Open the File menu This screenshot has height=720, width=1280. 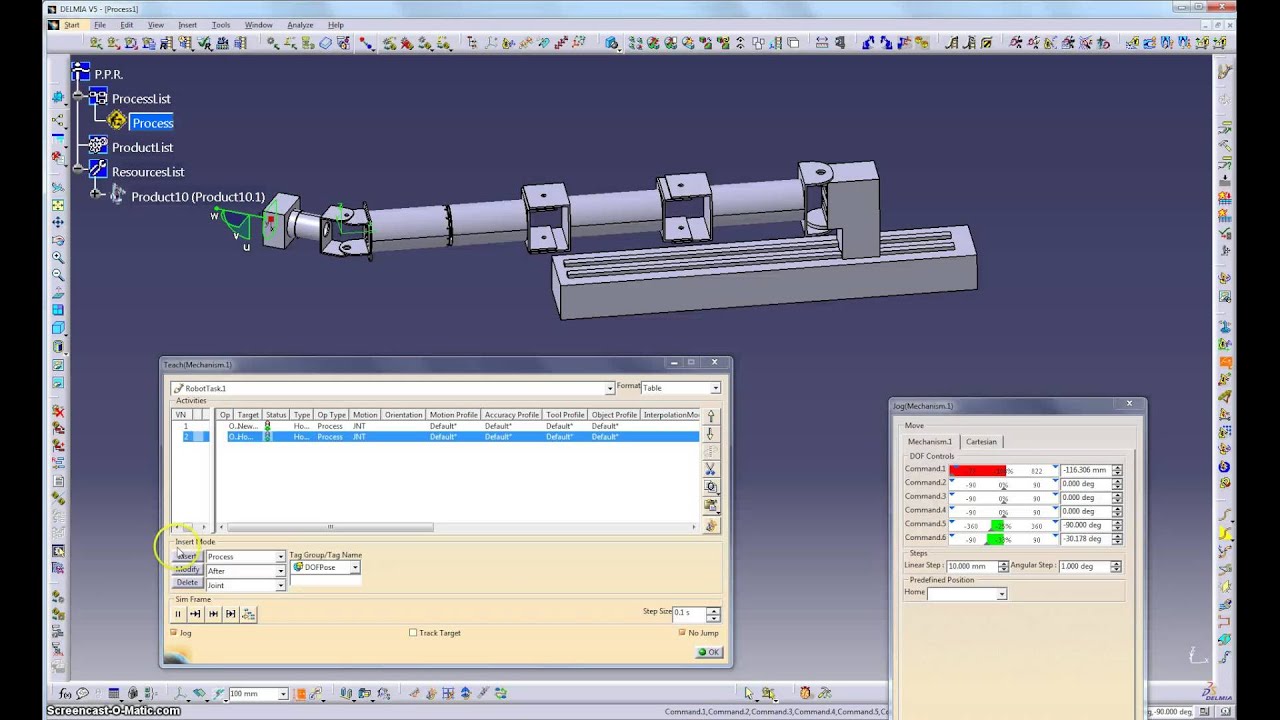point(100,25)
